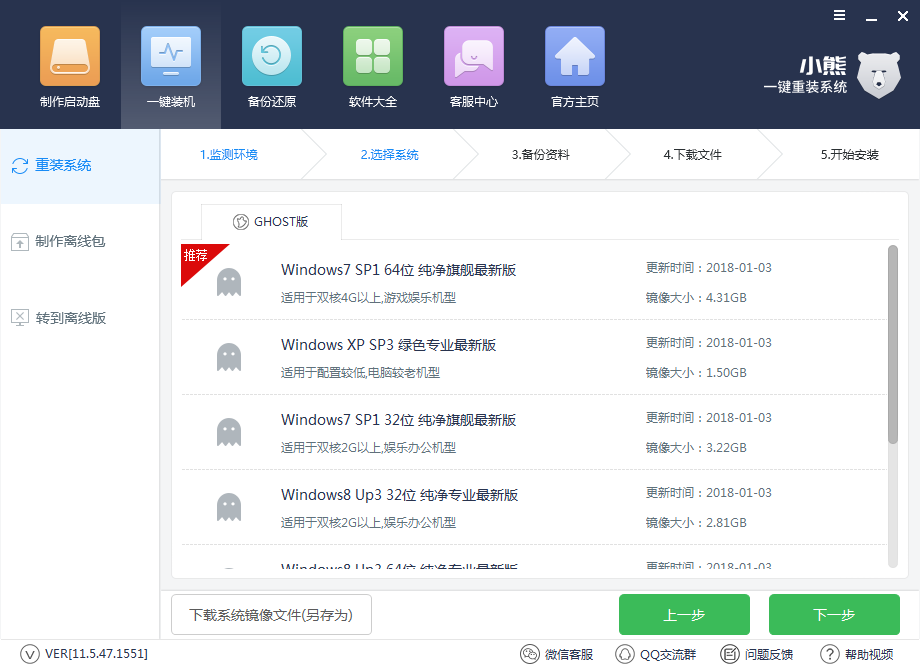Image resolution: width=920 pixels, height=669 pixels.
Task: Click 镜像大小：3.22GB text
Action: [696, 448]
